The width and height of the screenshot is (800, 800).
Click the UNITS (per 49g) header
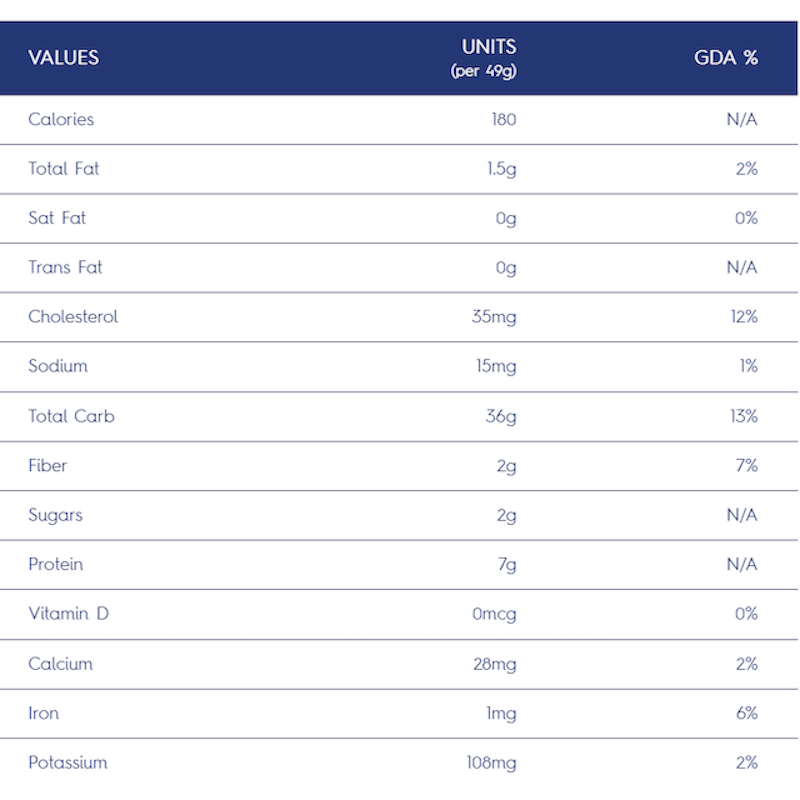(x=483, y=58)
